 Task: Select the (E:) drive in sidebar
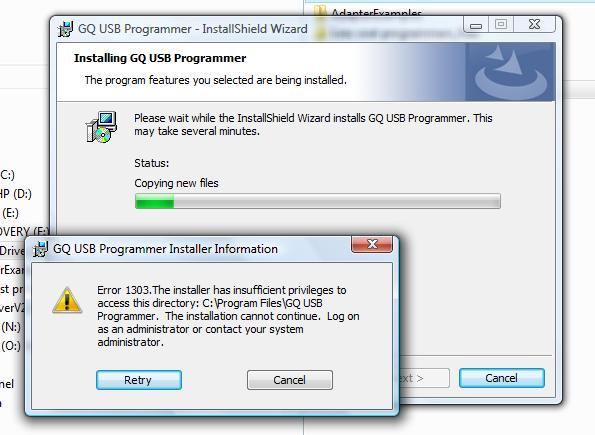(x=10, y=213)
